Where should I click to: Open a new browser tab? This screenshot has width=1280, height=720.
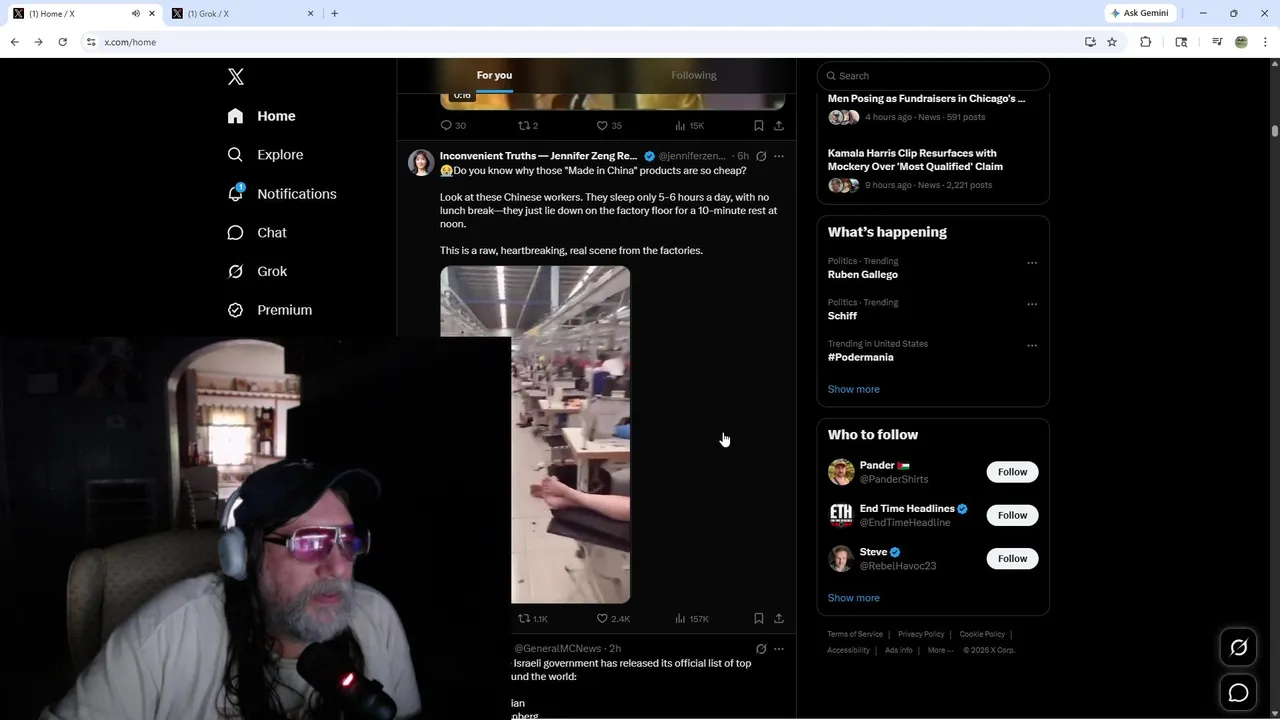[x=334, y=13]
